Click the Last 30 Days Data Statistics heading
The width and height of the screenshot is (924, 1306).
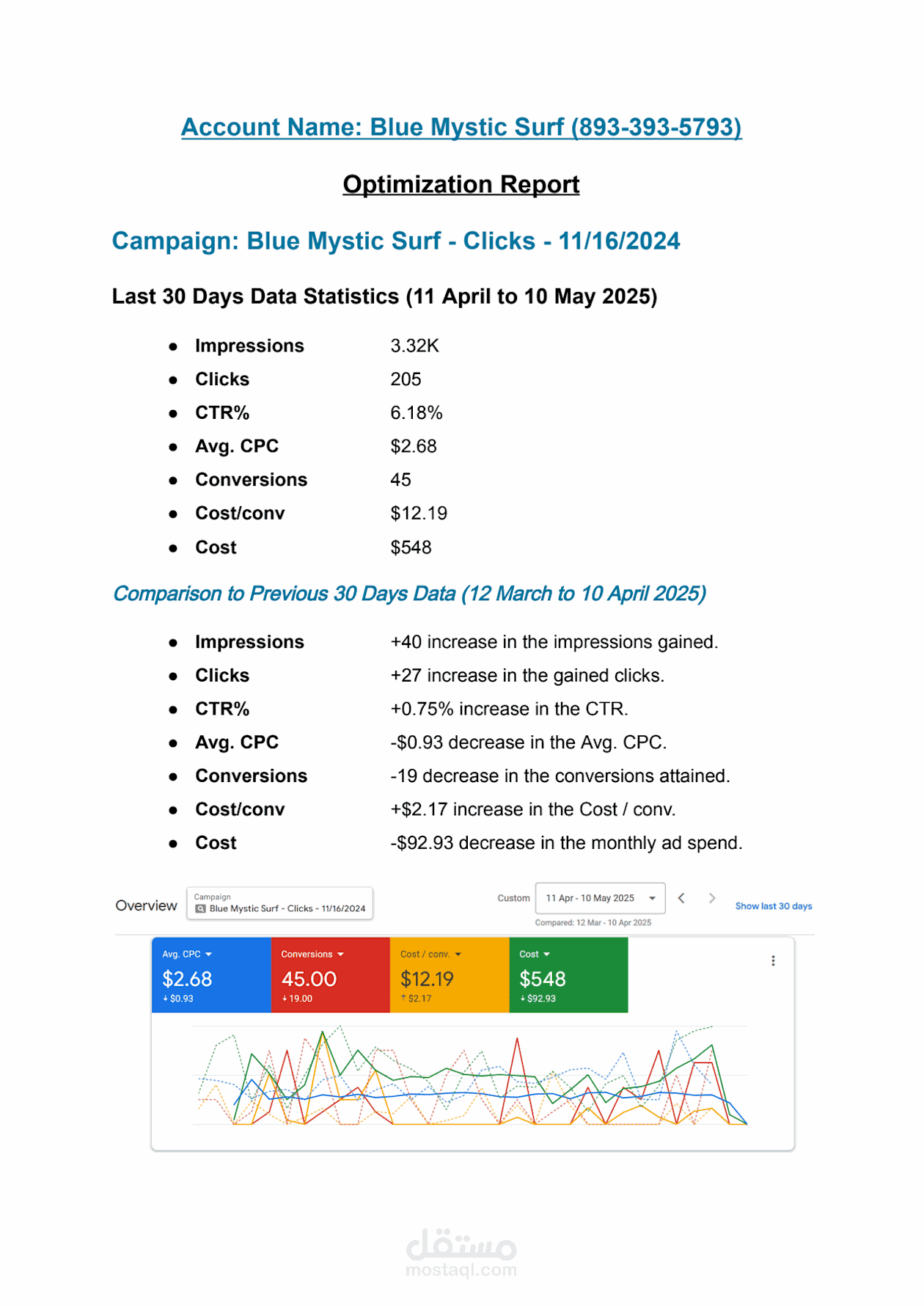point(384,296)
